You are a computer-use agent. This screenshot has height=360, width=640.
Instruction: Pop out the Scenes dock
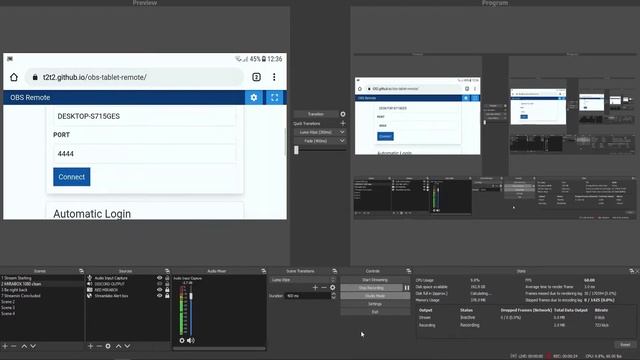click(81, 271)
